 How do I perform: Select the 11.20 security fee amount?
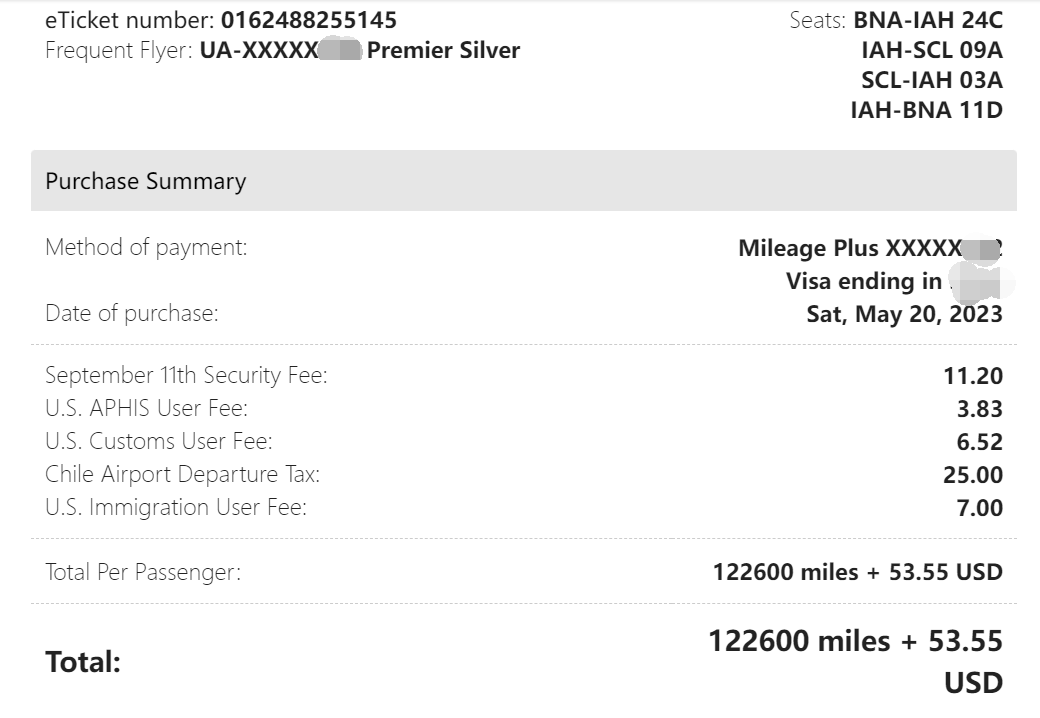[972, 376]
